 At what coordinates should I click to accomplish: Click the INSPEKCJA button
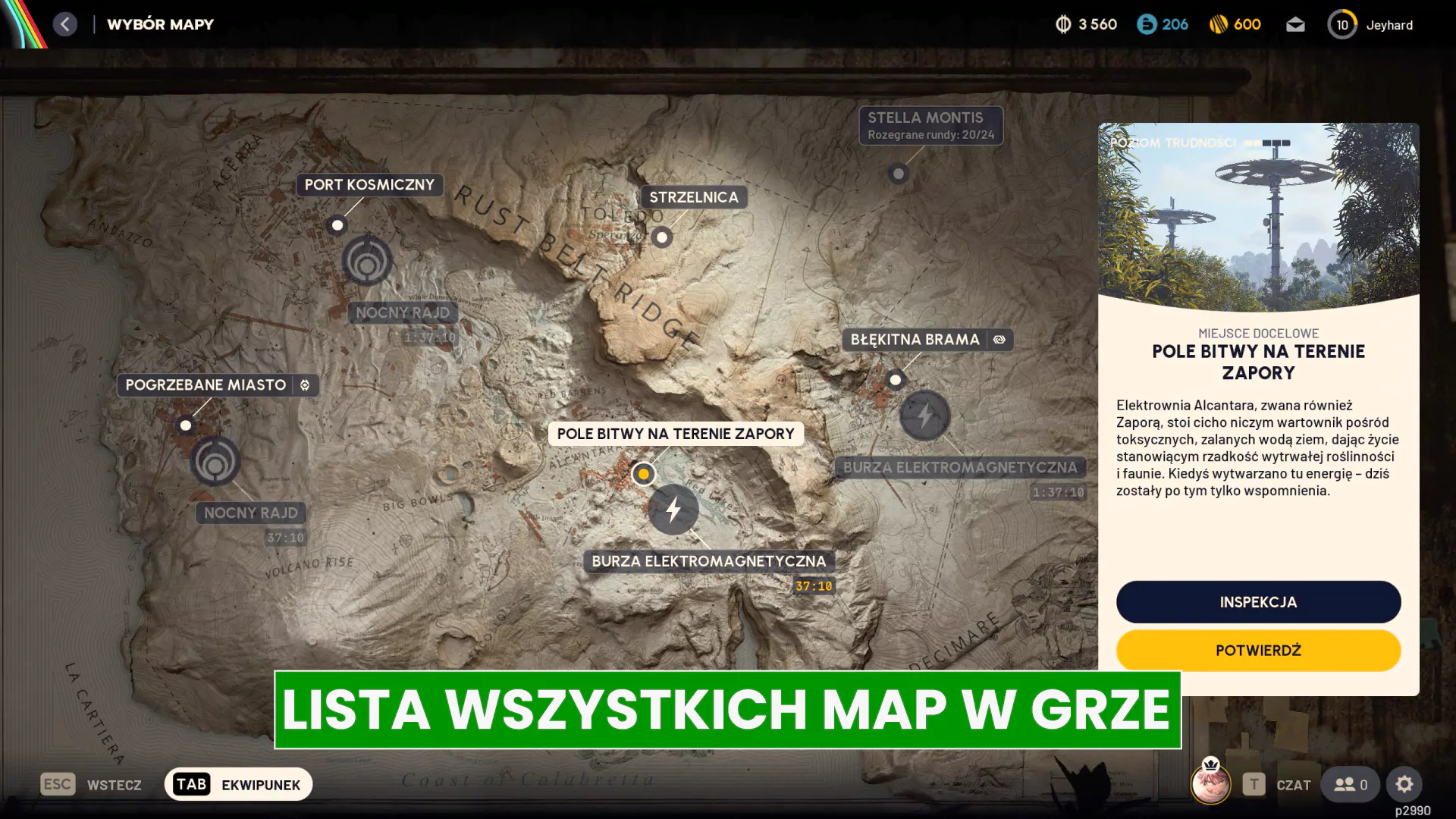[1257, 601]
